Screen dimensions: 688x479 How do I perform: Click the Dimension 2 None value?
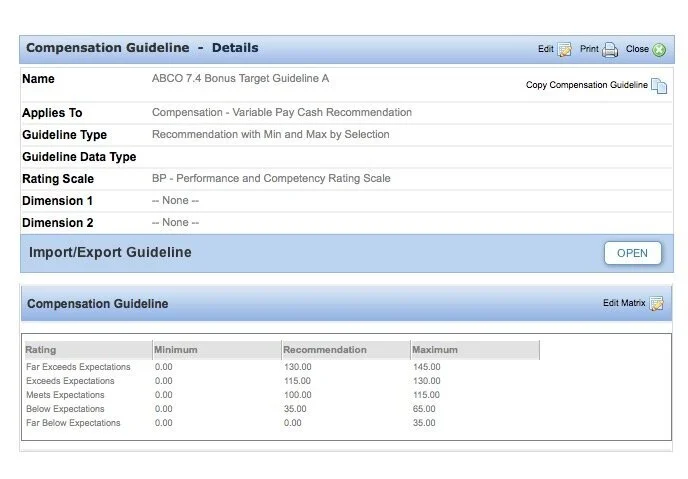[176, 222]
